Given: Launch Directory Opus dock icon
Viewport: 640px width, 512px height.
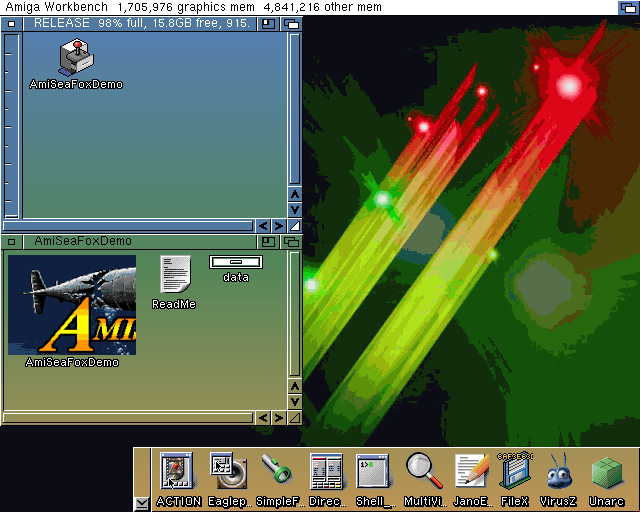Looking at the screenshot, I should coord(326,471).
